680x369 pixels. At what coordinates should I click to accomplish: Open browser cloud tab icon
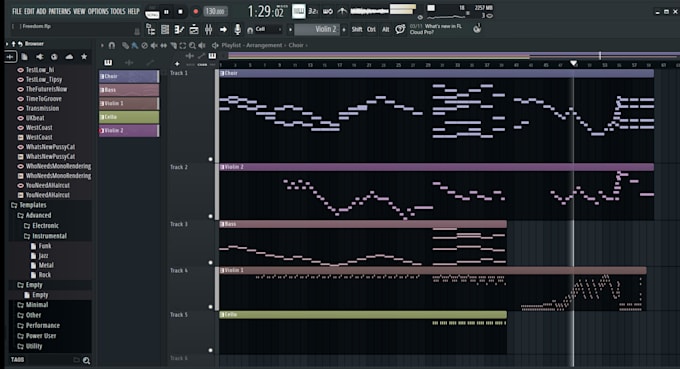69,57
